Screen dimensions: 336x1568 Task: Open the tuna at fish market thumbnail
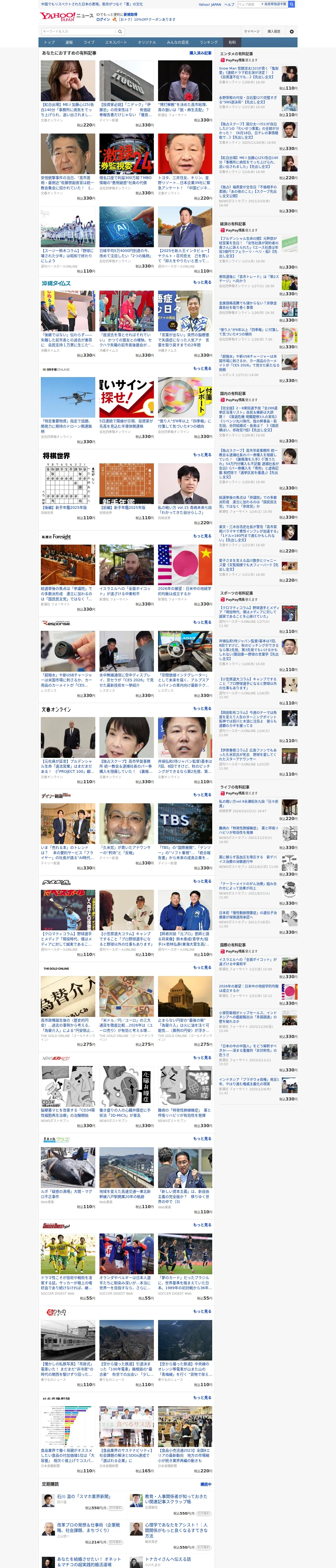point(68,1167)
